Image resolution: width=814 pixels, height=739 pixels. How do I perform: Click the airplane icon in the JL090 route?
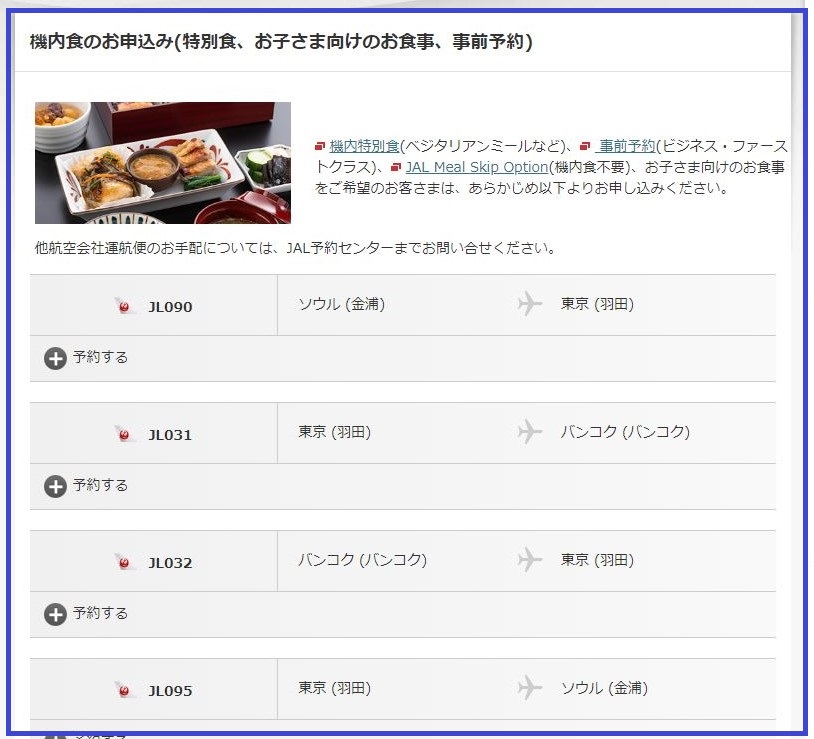click(x=530, y=304)
